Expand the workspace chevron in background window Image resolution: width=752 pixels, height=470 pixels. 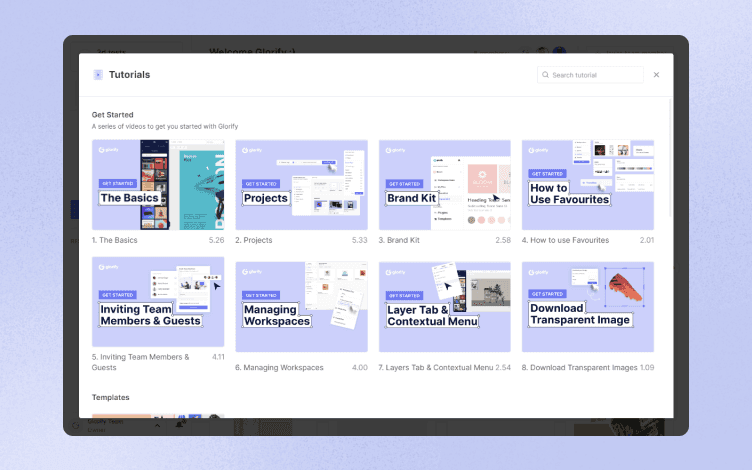pos(157,425)
